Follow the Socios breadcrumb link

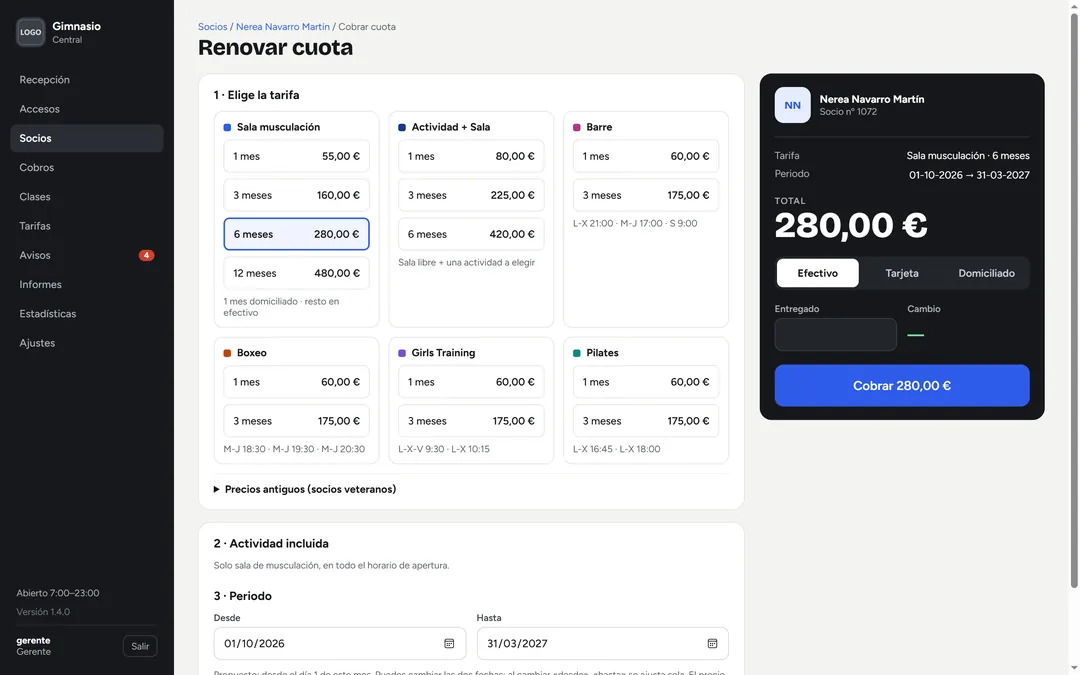212,27
